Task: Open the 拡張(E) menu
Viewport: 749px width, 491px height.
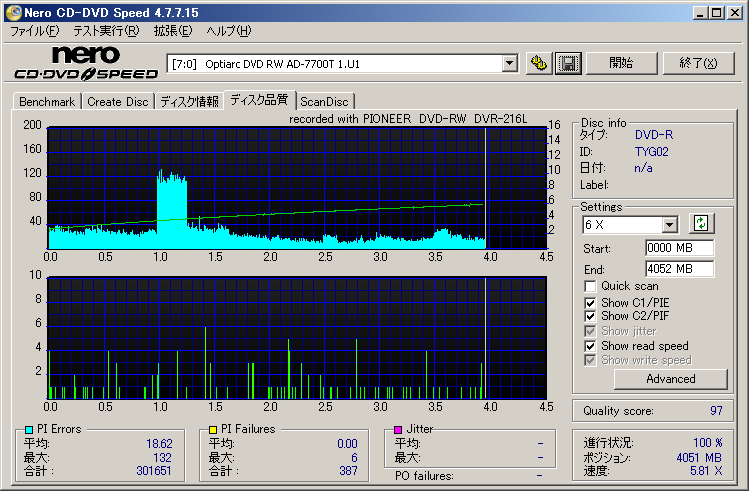Action: tap(172, 31)
